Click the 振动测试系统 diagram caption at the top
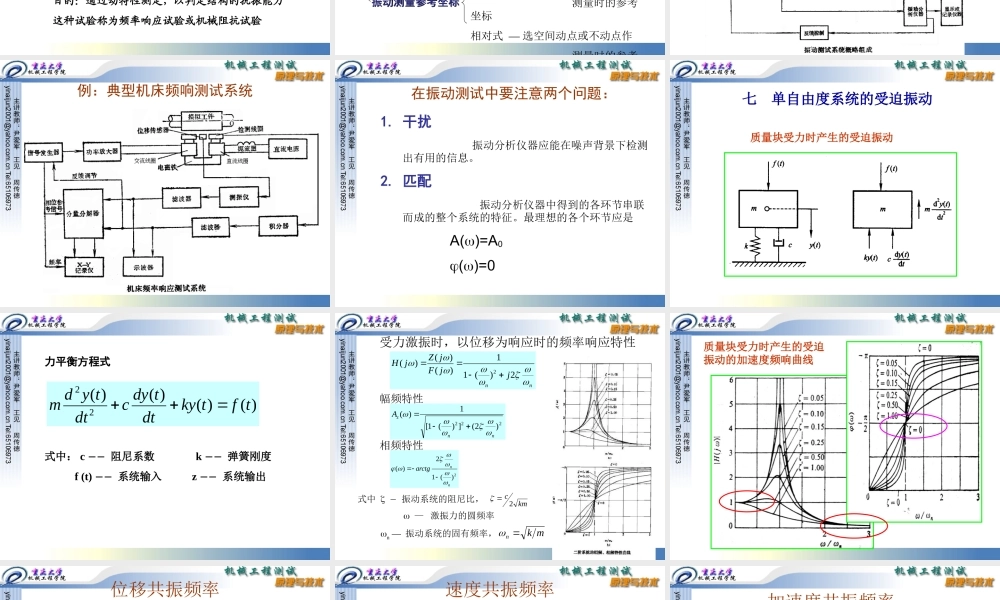1000x600 pixels. pos(838,49)
